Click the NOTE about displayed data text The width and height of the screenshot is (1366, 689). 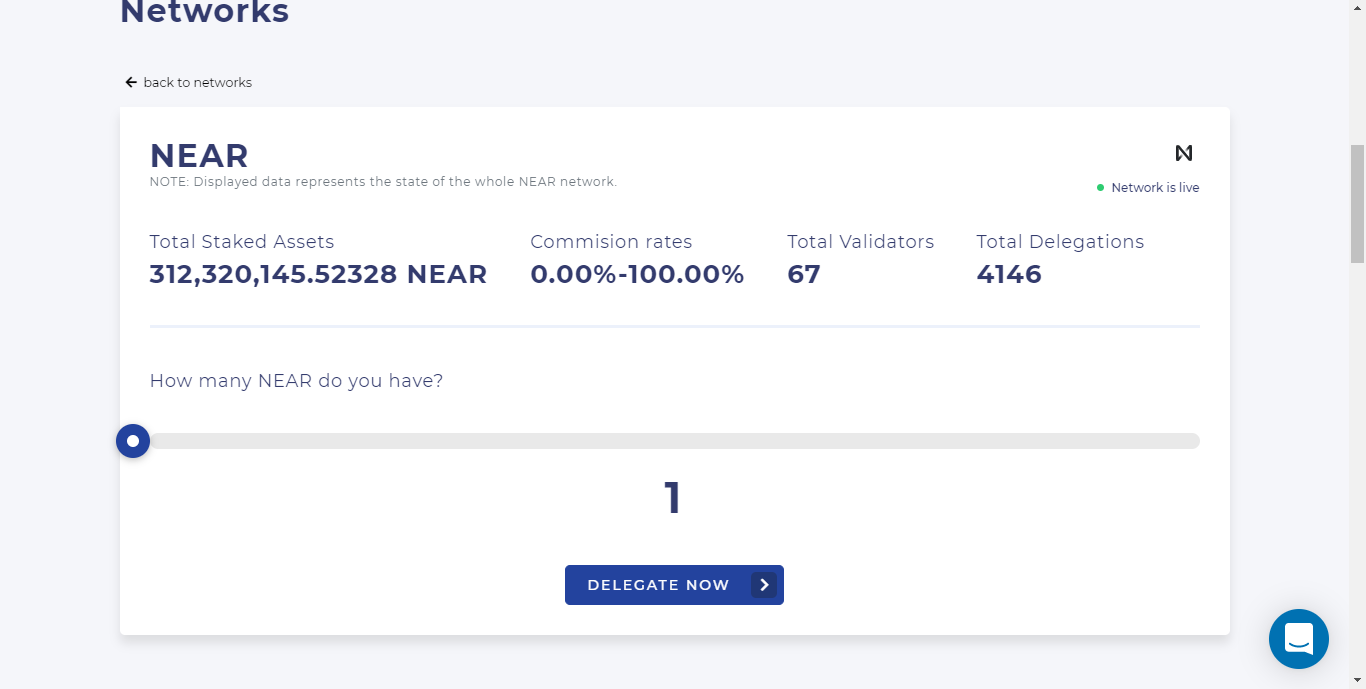pos(383,182)
